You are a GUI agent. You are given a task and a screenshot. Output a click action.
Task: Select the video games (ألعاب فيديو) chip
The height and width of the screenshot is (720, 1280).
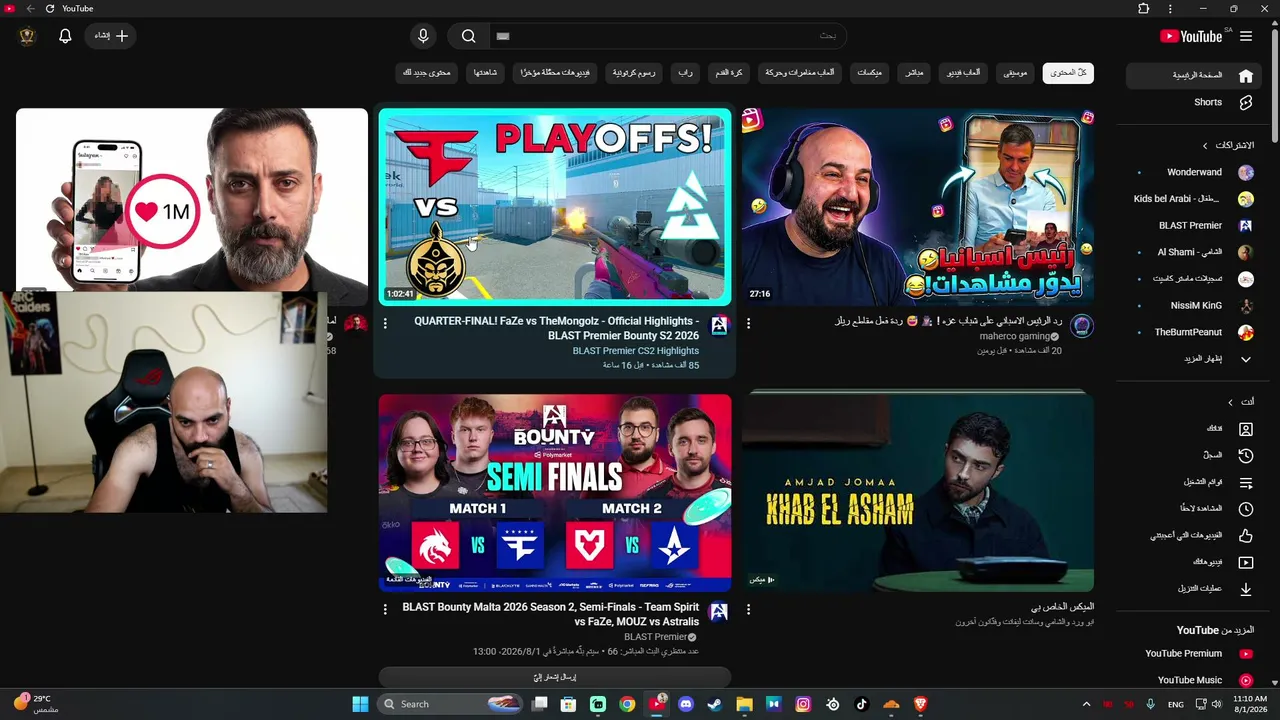[964, 73]
